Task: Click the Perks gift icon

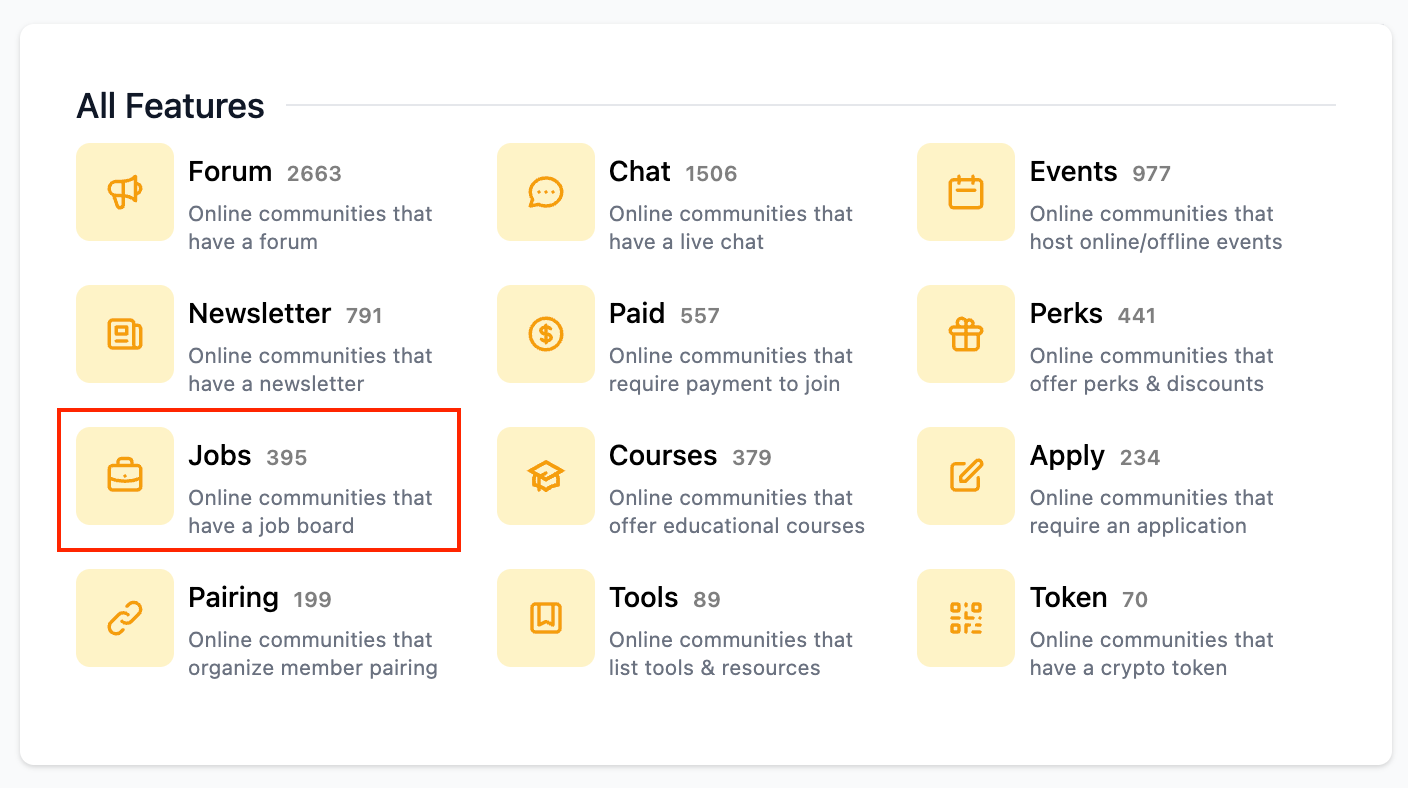Action: coord(965,334)
